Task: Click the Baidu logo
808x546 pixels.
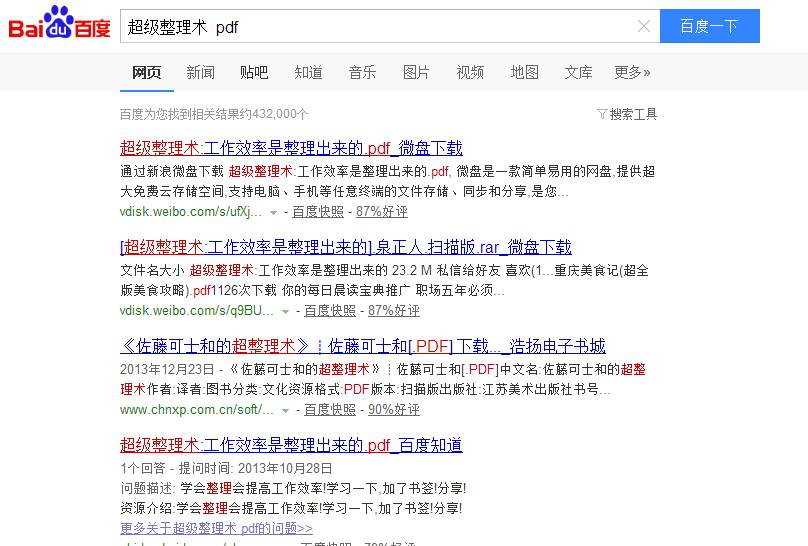Action: [59, 23]
